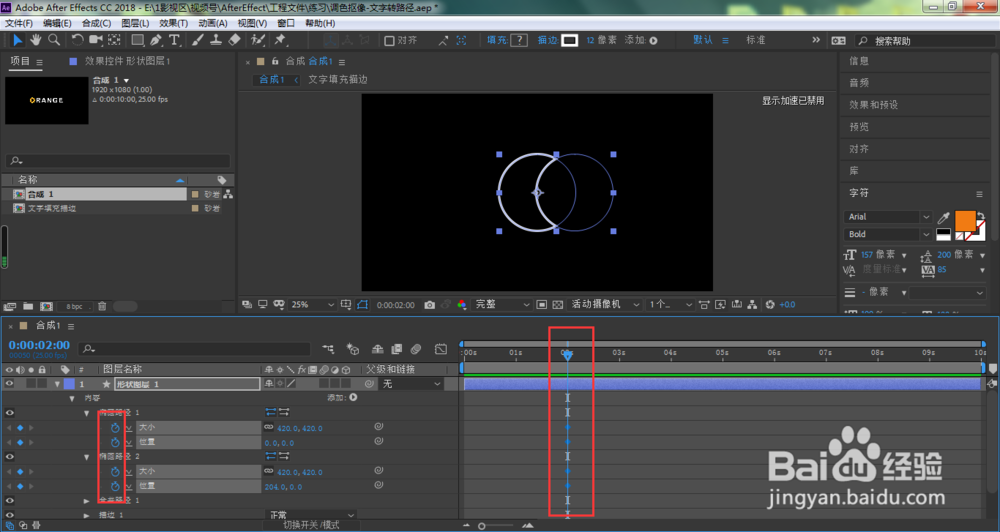Open the 效果和预设 panel
Viewport: 1000px width, 532px height.
click(x=873, y=105)
